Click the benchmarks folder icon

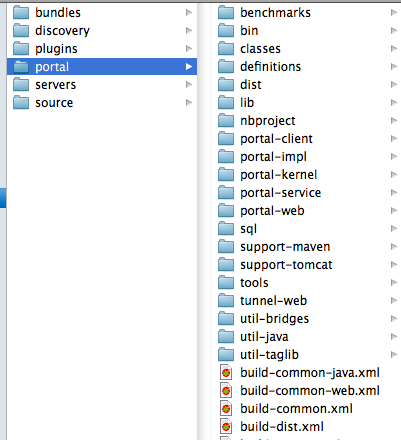click(x=226, y=13)
